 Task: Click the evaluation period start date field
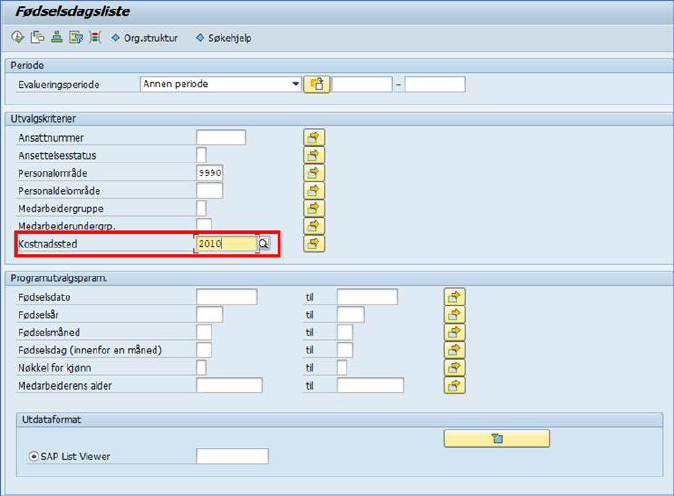pyautogui.click(x=362, y=84)
